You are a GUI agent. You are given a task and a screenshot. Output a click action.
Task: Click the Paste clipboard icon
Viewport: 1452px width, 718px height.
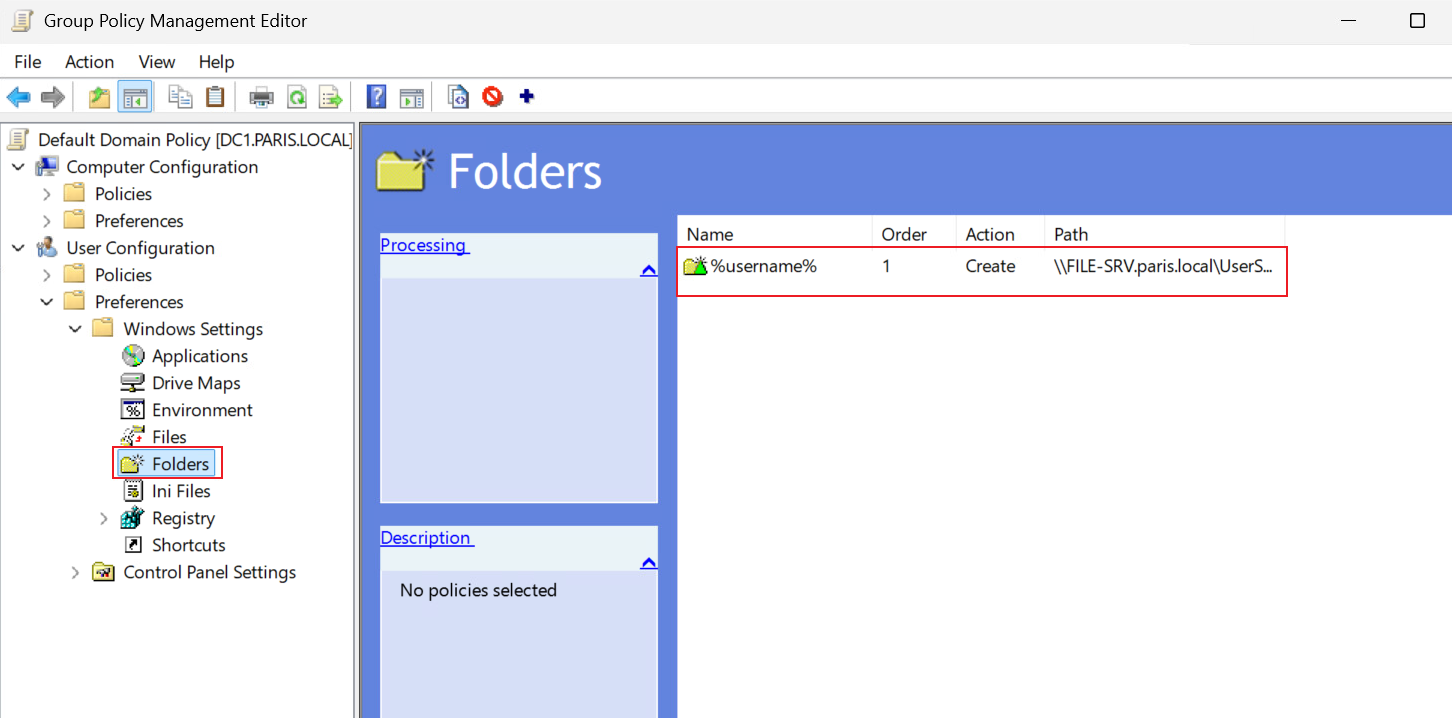(215, 97)
